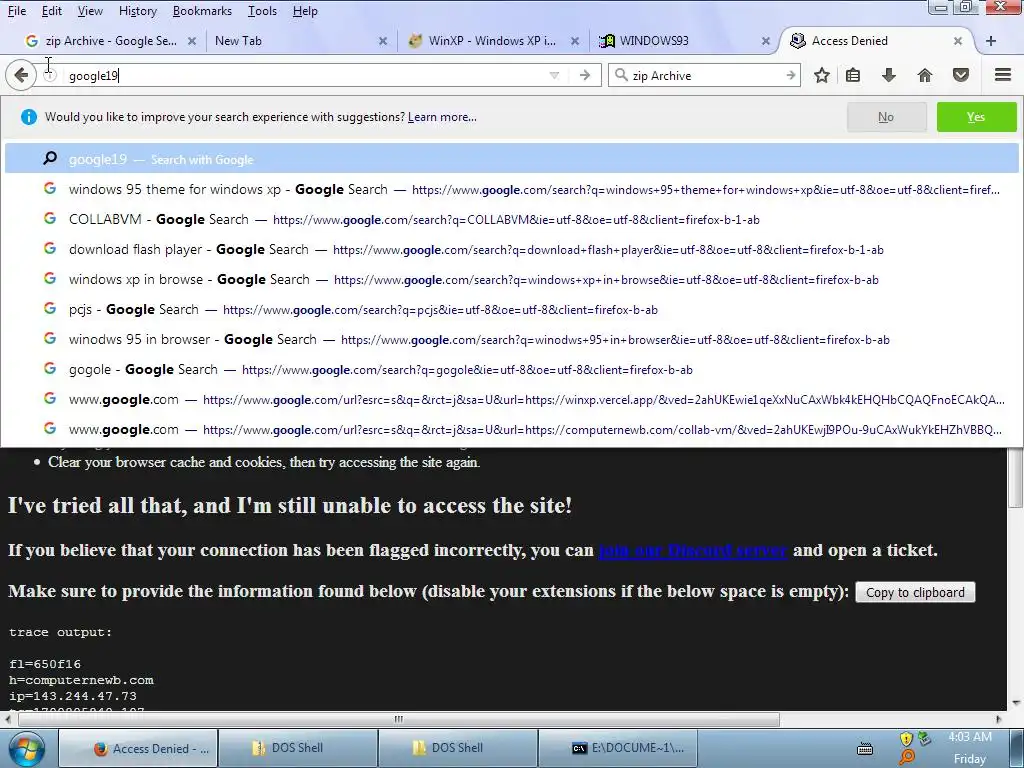
Task: Select 'google19 — Search with Google' suggestion
Action: point(511,159)
